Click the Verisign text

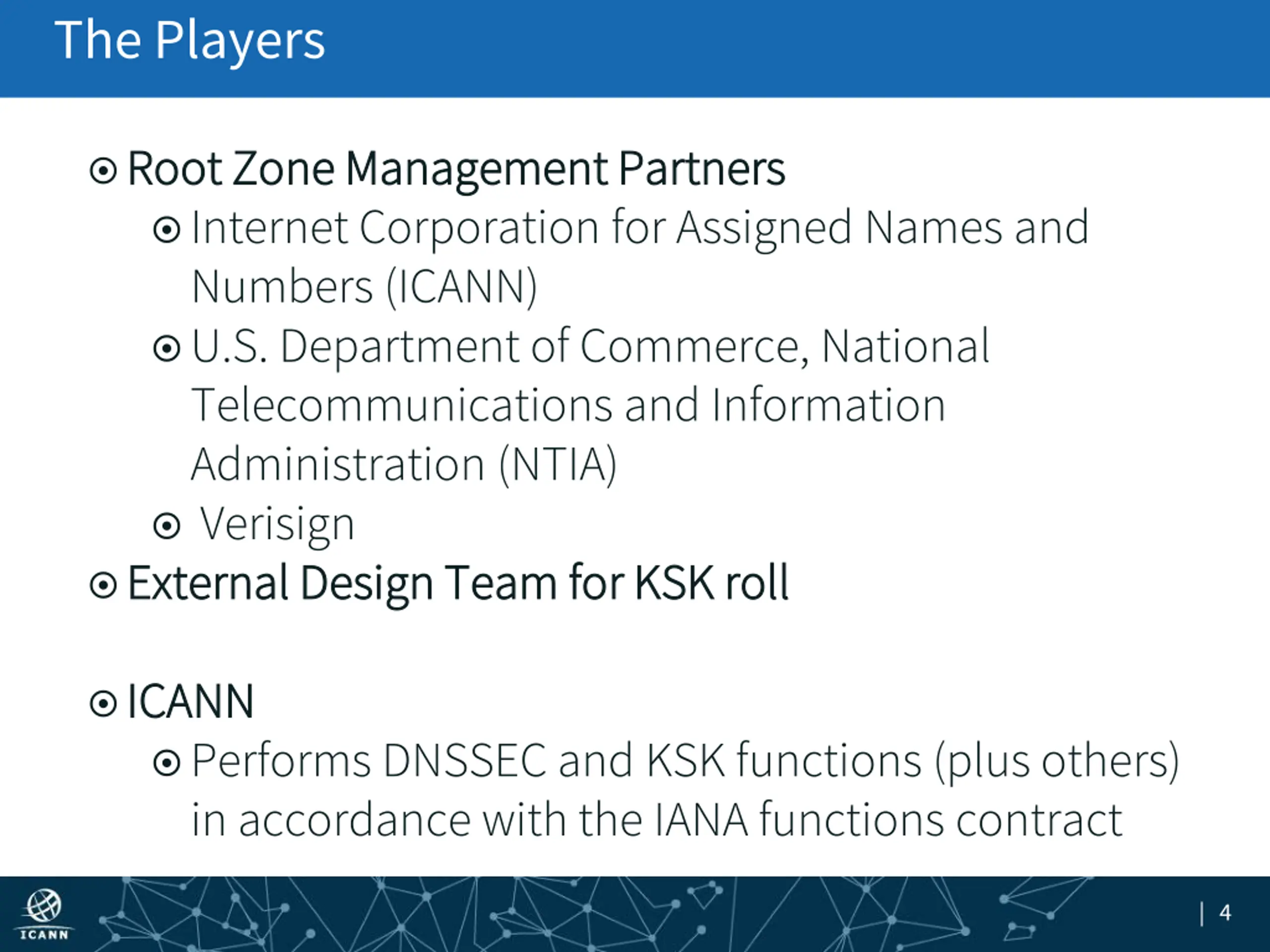tap(276, 525)
